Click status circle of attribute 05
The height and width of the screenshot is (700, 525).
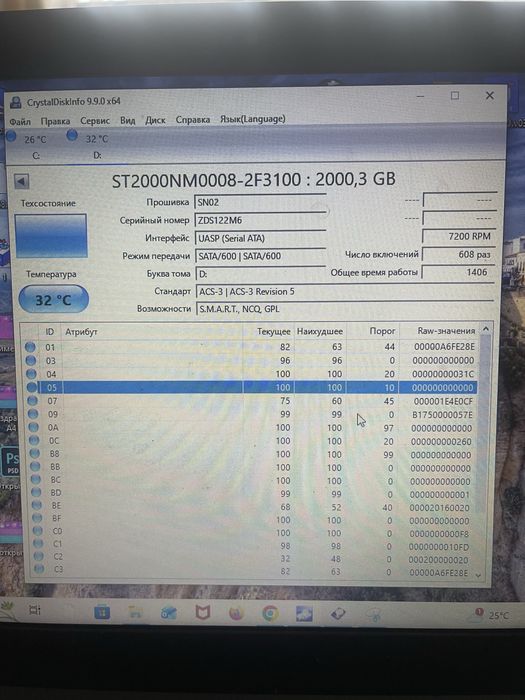coord(32,387)
